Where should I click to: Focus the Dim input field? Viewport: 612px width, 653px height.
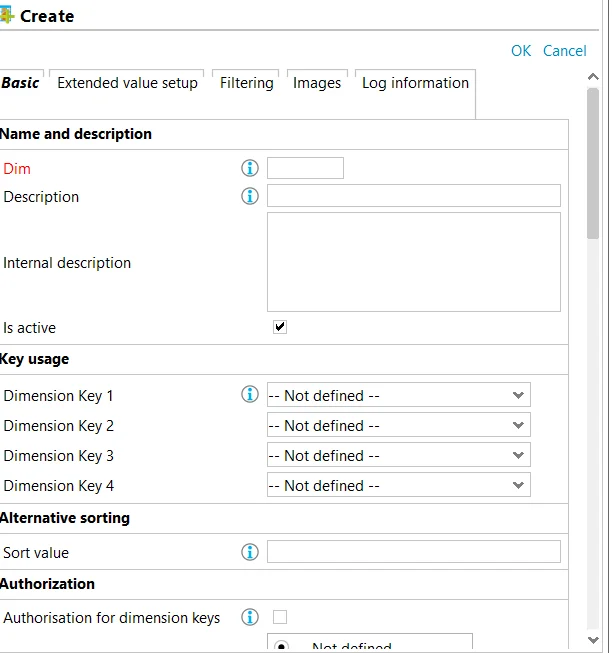pyautogui.click(x=305, y=168)
